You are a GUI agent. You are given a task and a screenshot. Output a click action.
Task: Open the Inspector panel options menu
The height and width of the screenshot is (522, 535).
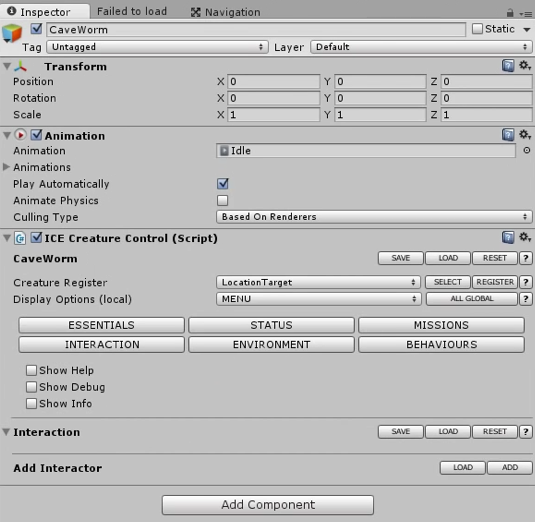[x=525, y=14]
